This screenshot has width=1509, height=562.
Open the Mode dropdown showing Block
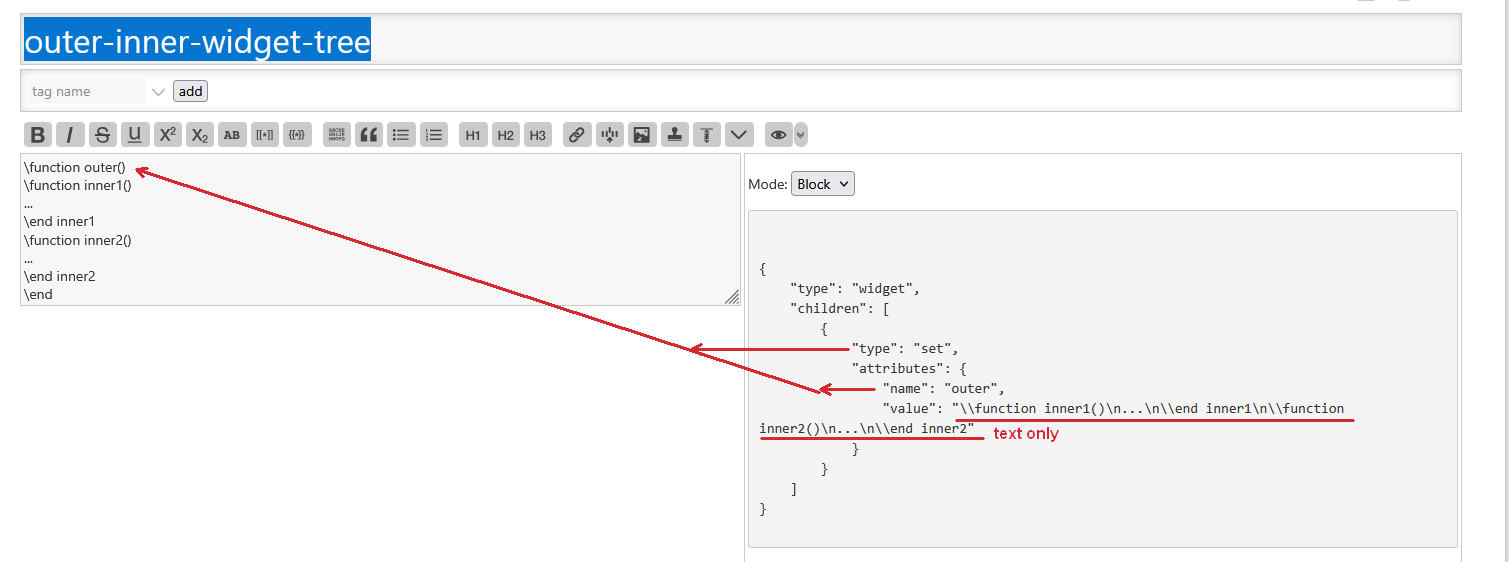(x=822, y=184)
